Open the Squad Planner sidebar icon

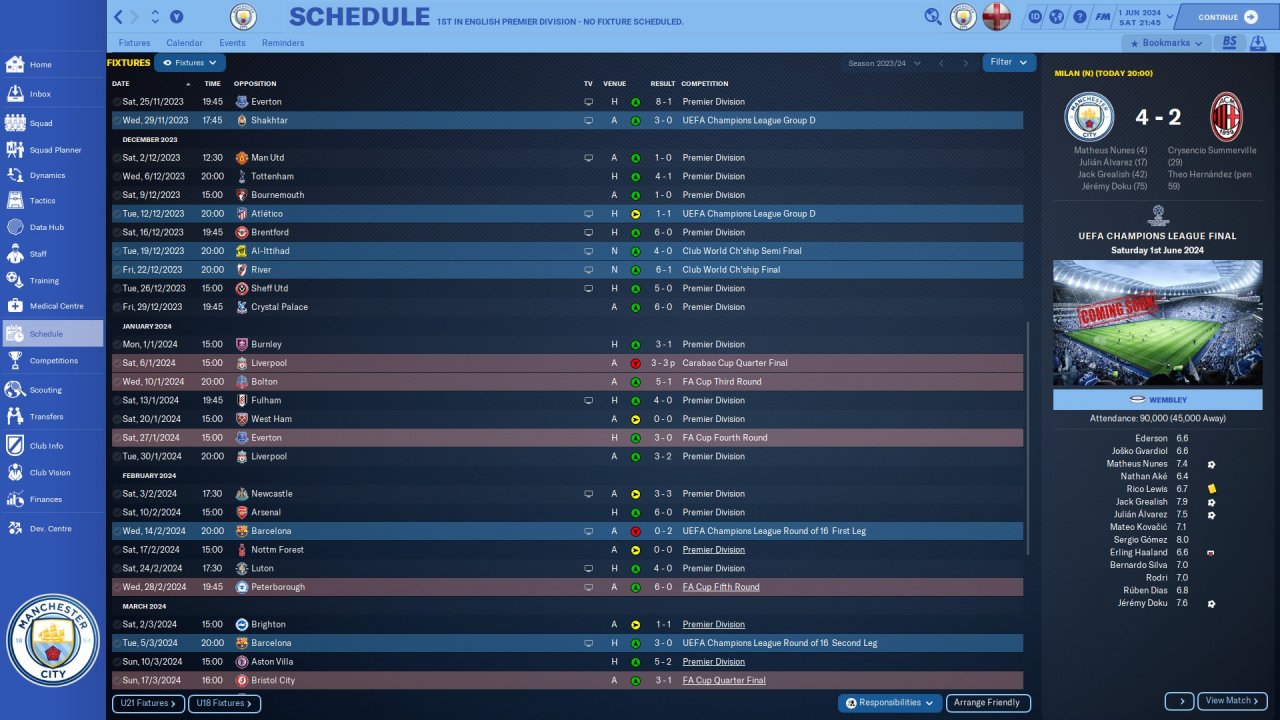pyautogui.click(x=15, y=150)
